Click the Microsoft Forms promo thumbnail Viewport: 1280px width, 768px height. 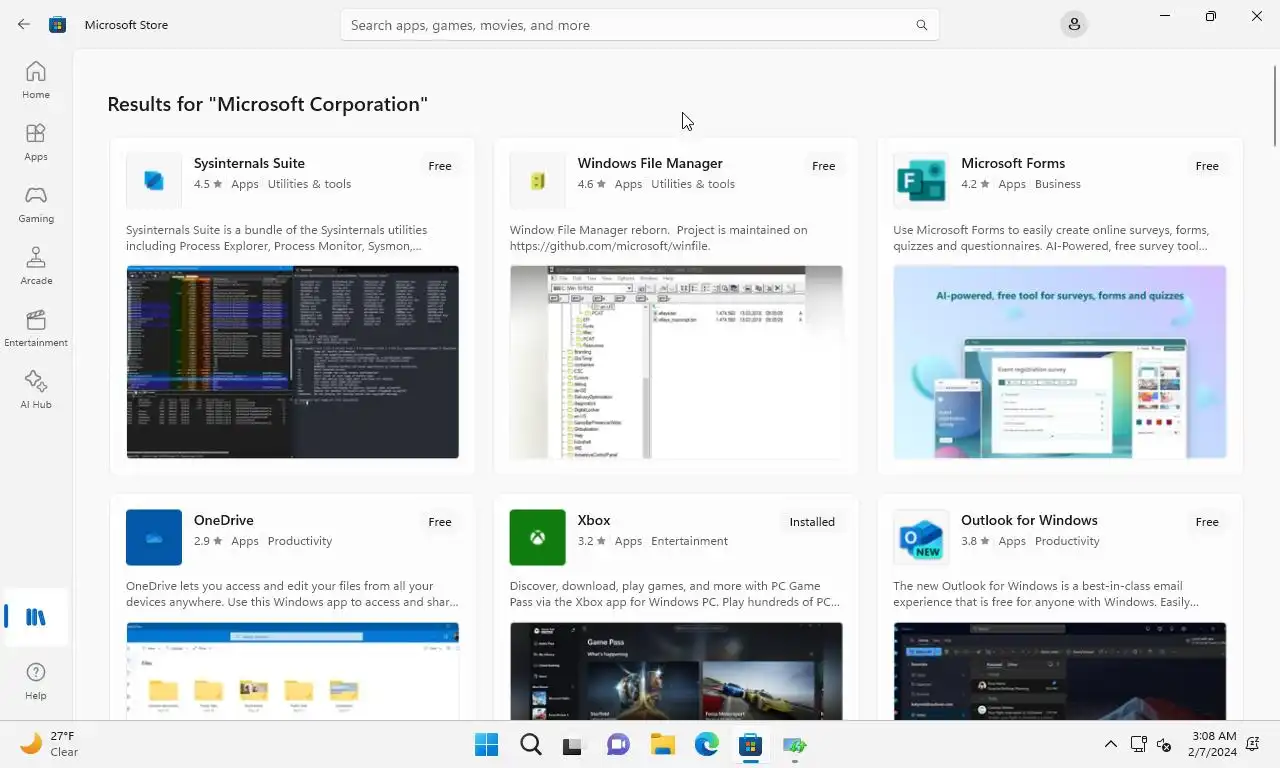tap(1060, 362)
